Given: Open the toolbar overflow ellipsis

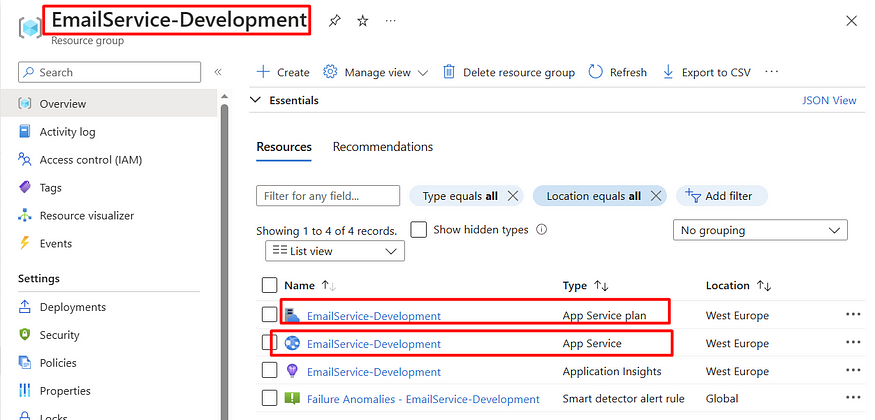Looking at the screenshot, I should pyautogui.click(x=772, y=71).
